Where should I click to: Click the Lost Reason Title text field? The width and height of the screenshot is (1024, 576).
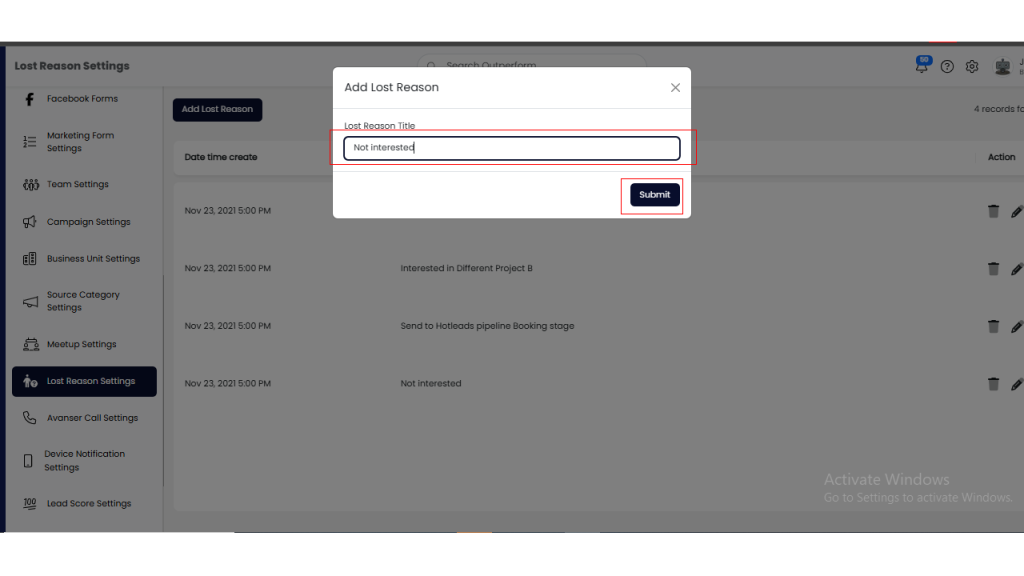pyautogui.click(x=511, y=148)
